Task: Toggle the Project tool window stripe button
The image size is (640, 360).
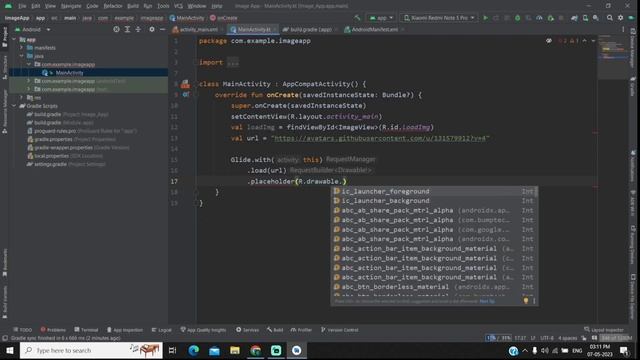Action: (4, 37)
